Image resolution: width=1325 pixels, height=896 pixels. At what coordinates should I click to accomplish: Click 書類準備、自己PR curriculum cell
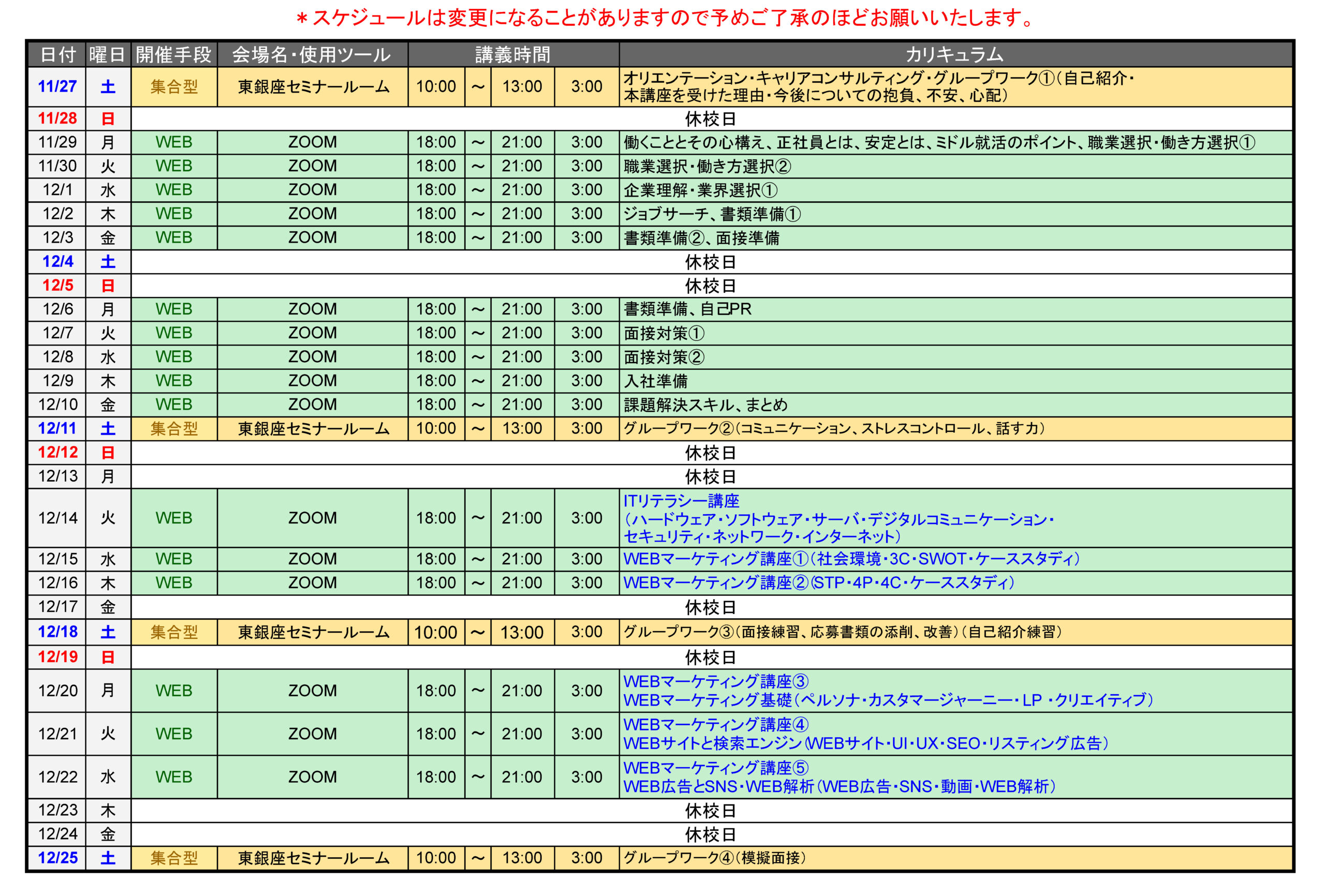coord(955,309)
